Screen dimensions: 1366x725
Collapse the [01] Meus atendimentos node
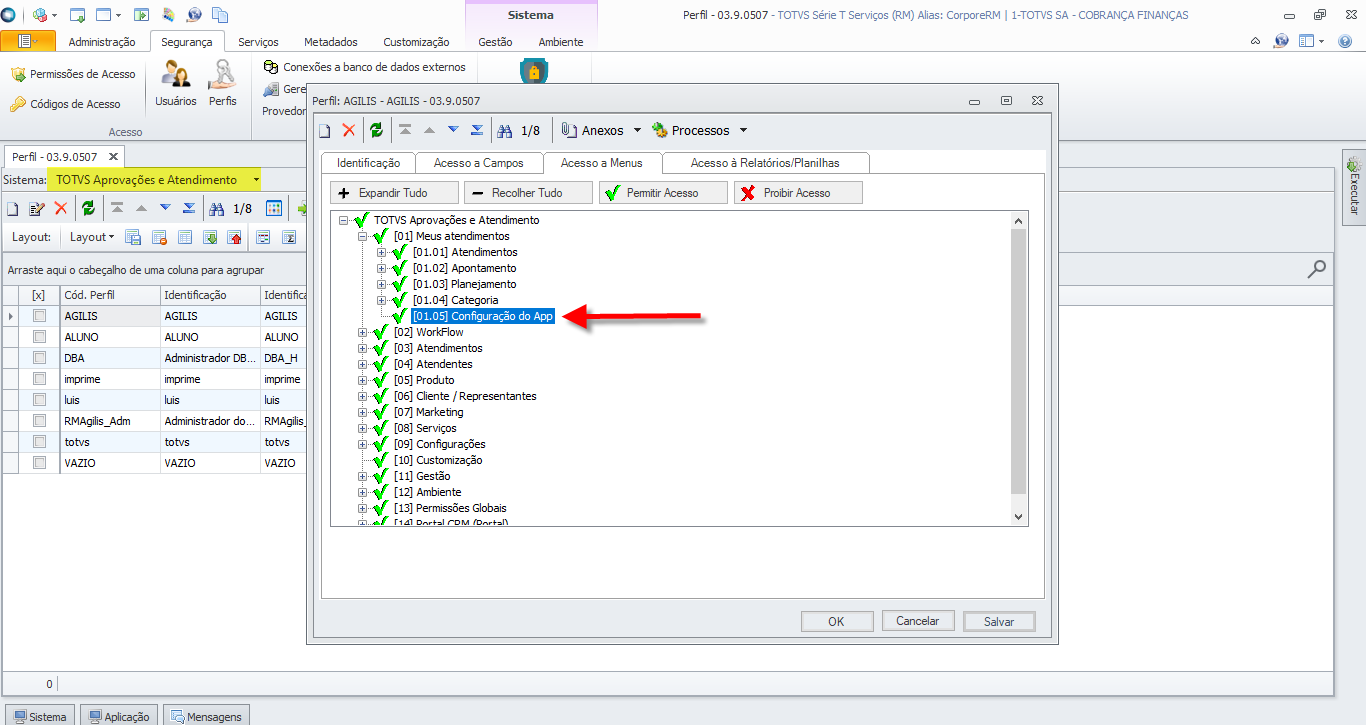tap(363, 236)
